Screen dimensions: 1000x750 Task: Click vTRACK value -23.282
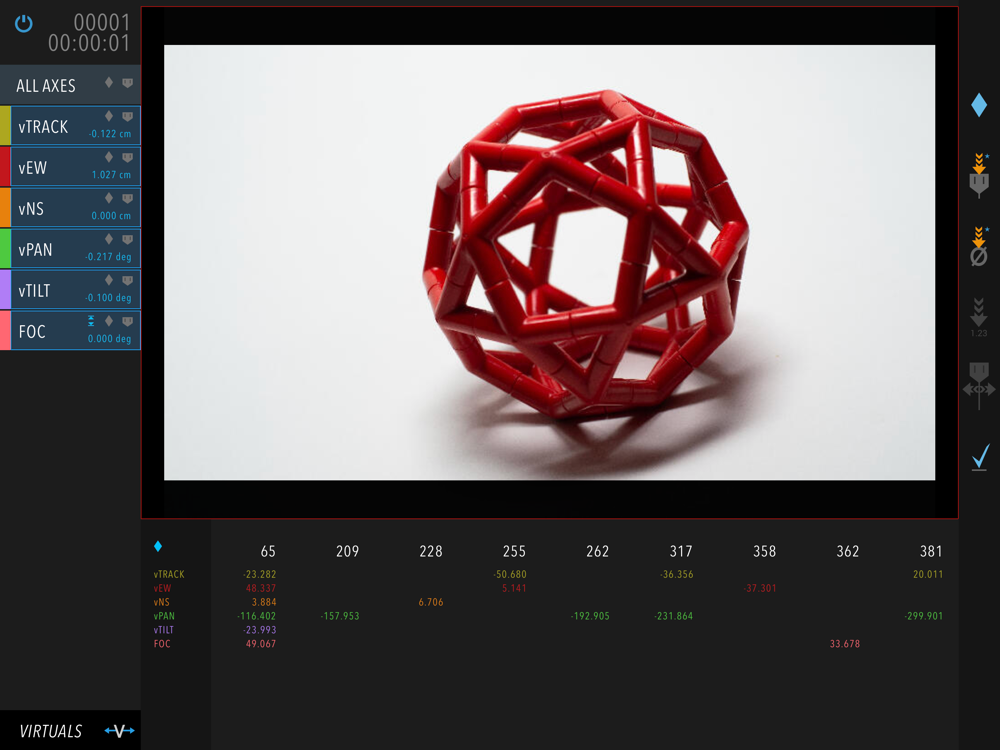[260, 574]
